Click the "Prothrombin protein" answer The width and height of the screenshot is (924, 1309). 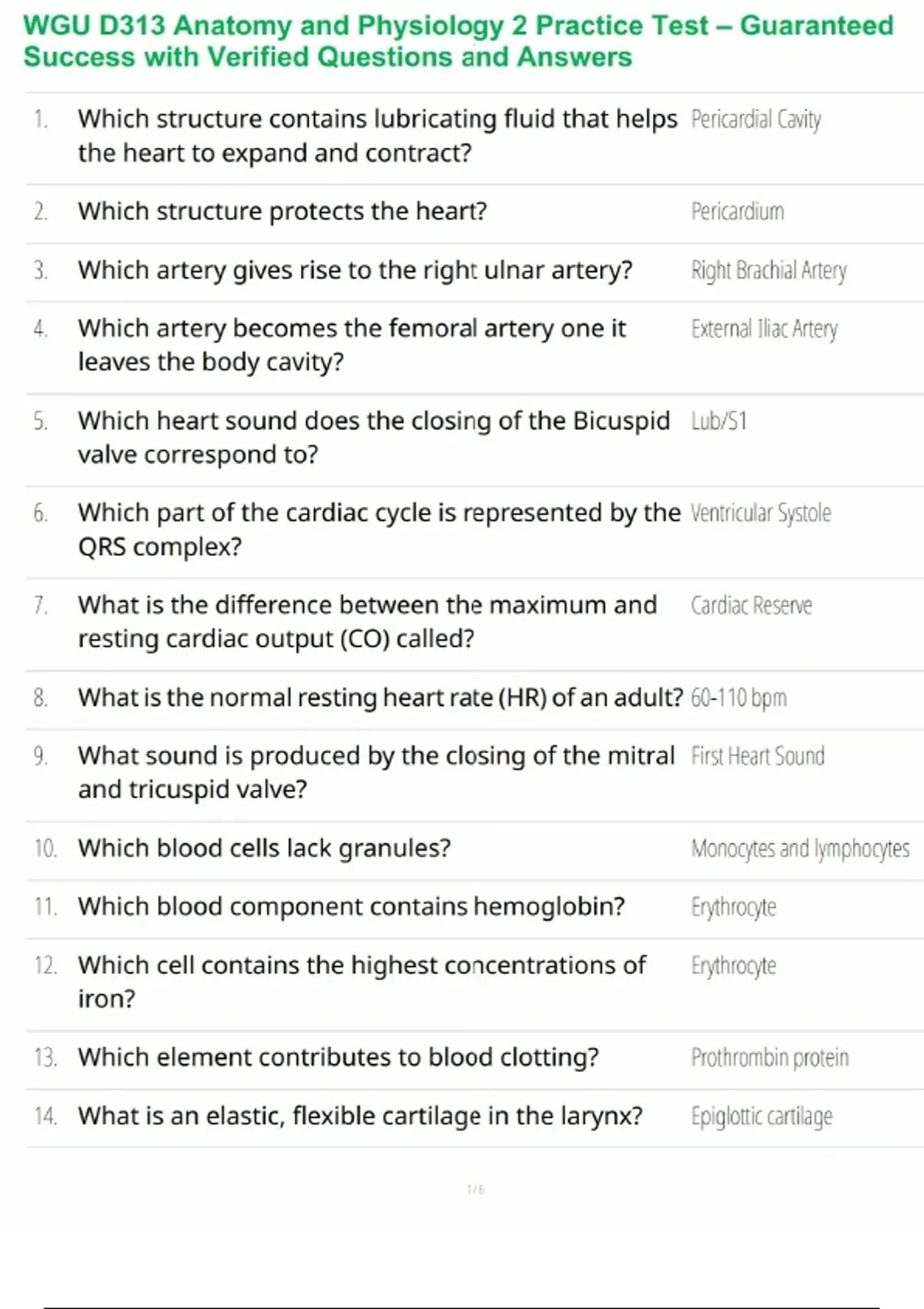pos(770,1057)
